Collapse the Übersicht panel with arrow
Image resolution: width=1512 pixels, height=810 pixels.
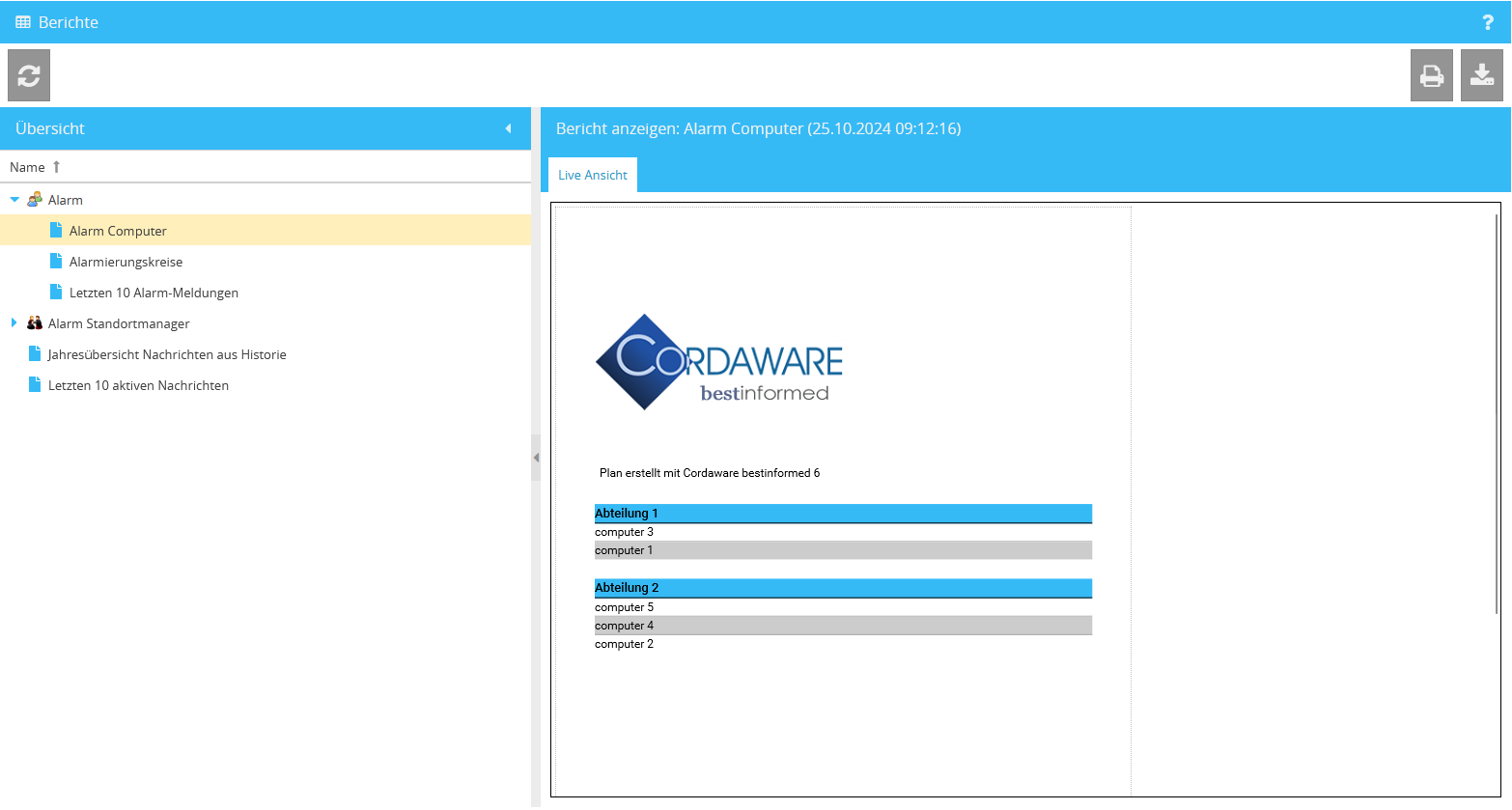(x=509, y=128)
